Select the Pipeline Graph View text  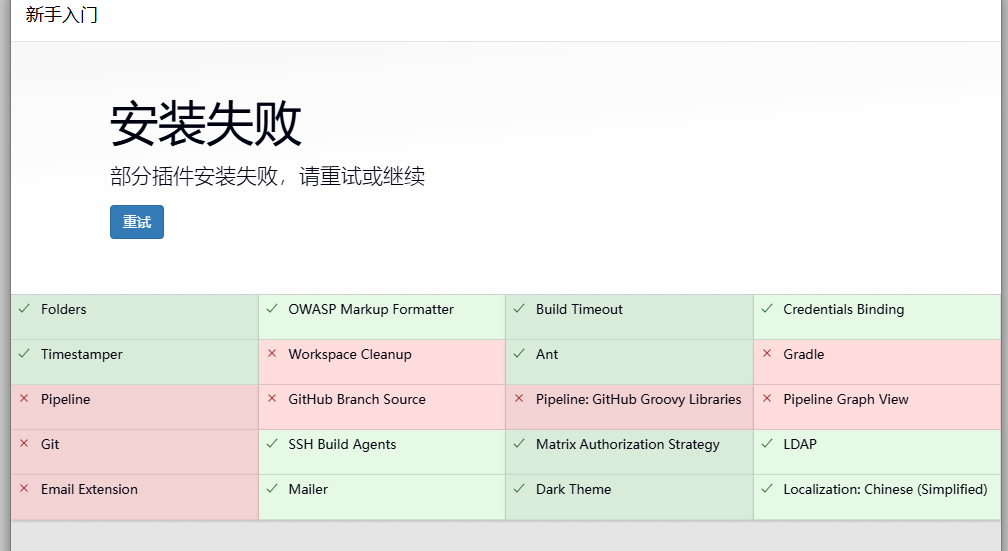tap(845, 400)
